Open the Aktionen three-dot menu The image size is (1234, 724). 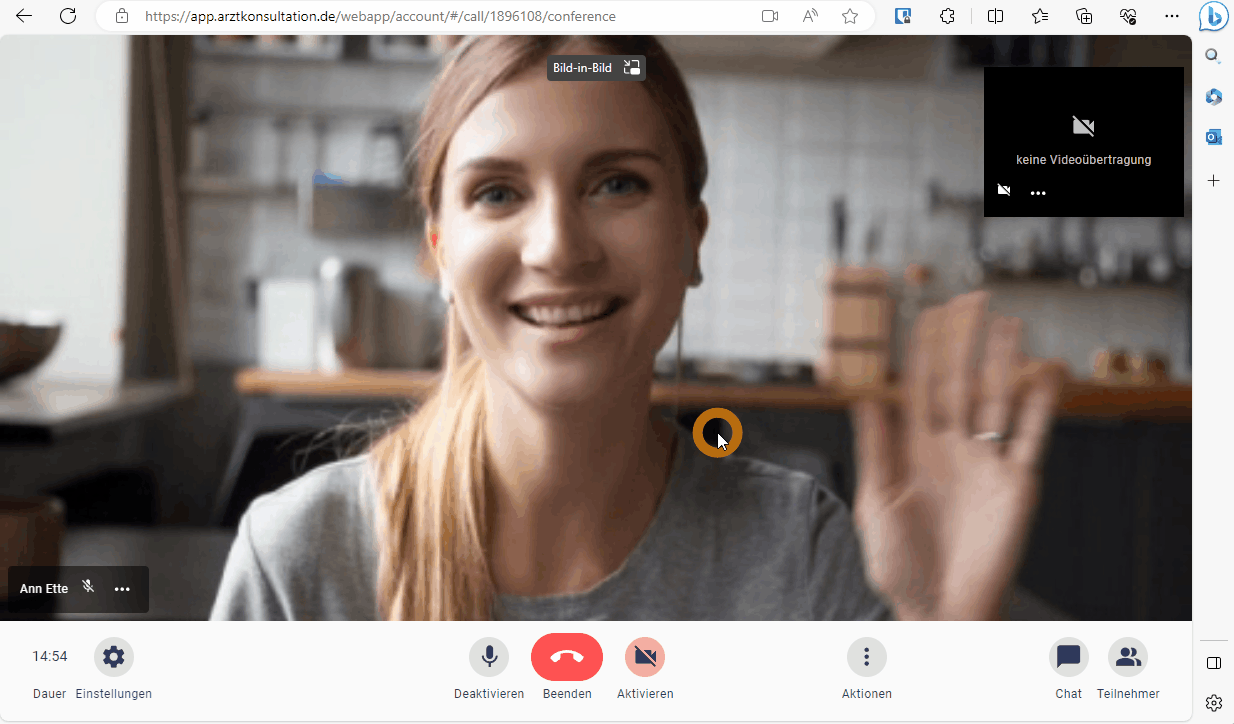click(x=866, y=657)
